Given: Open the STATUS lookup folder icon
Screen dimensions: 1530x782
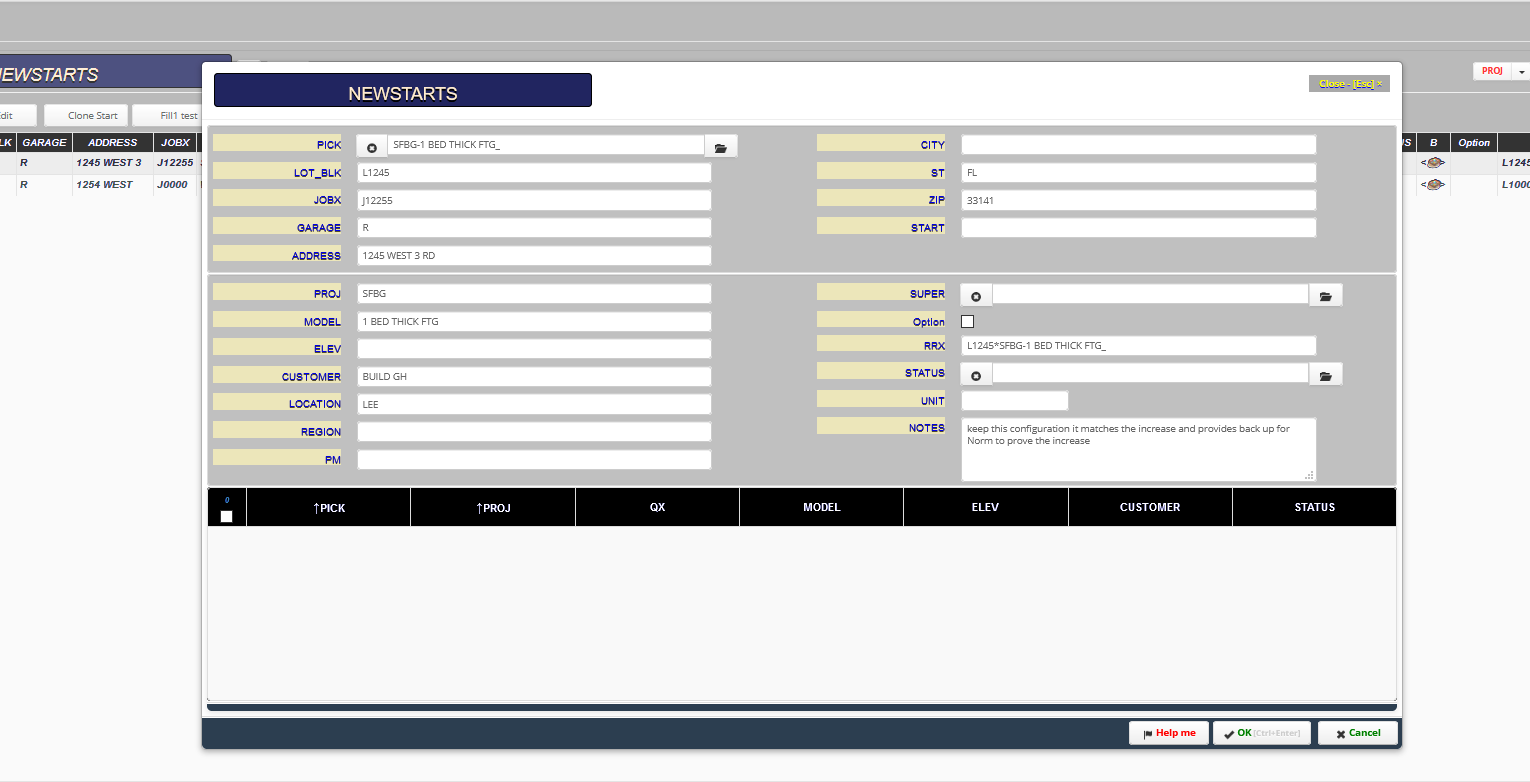Looking at the screenshot, I should pos(1326,375).
